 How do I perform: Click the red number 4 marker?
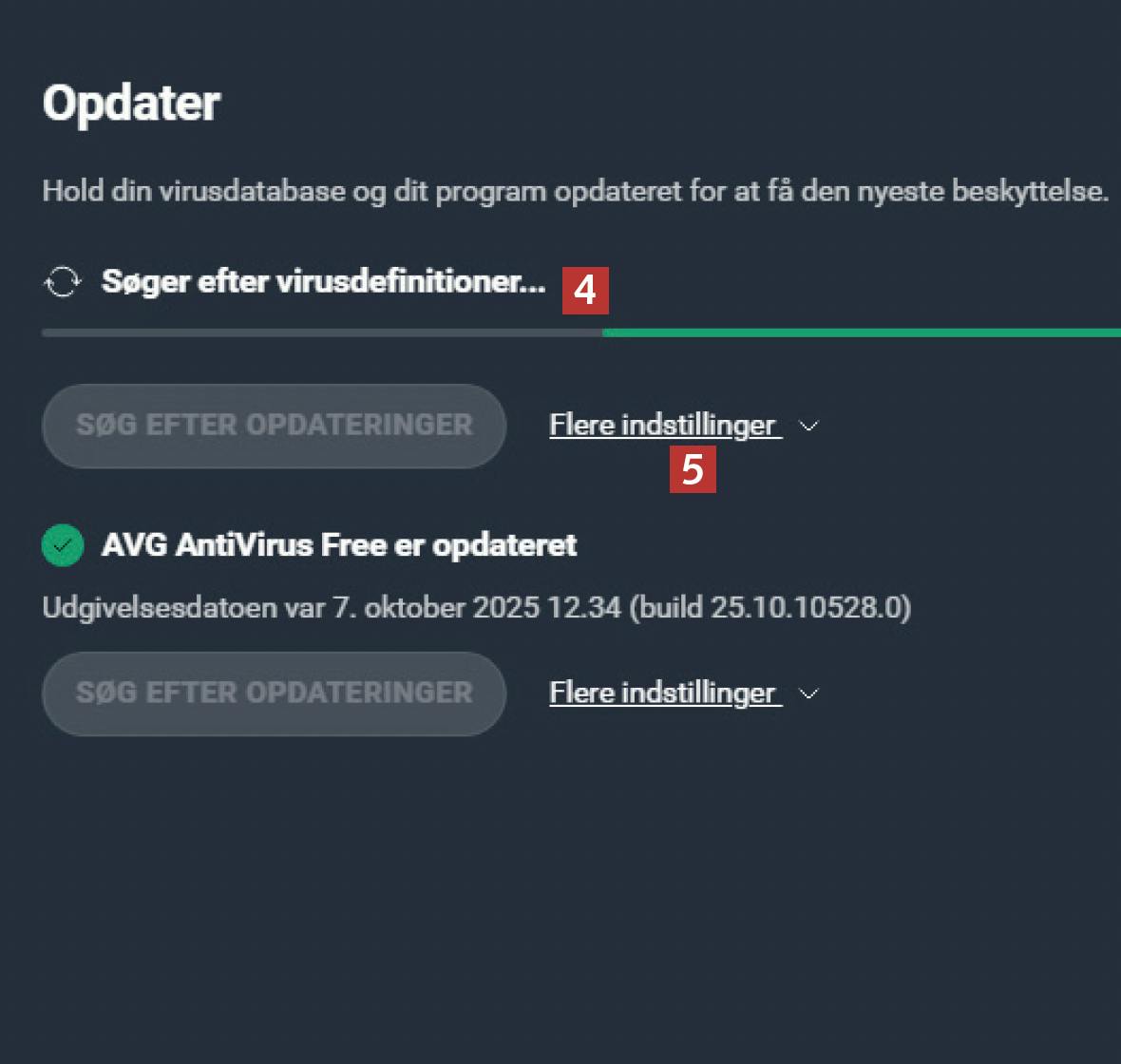[x=585, y=291]
